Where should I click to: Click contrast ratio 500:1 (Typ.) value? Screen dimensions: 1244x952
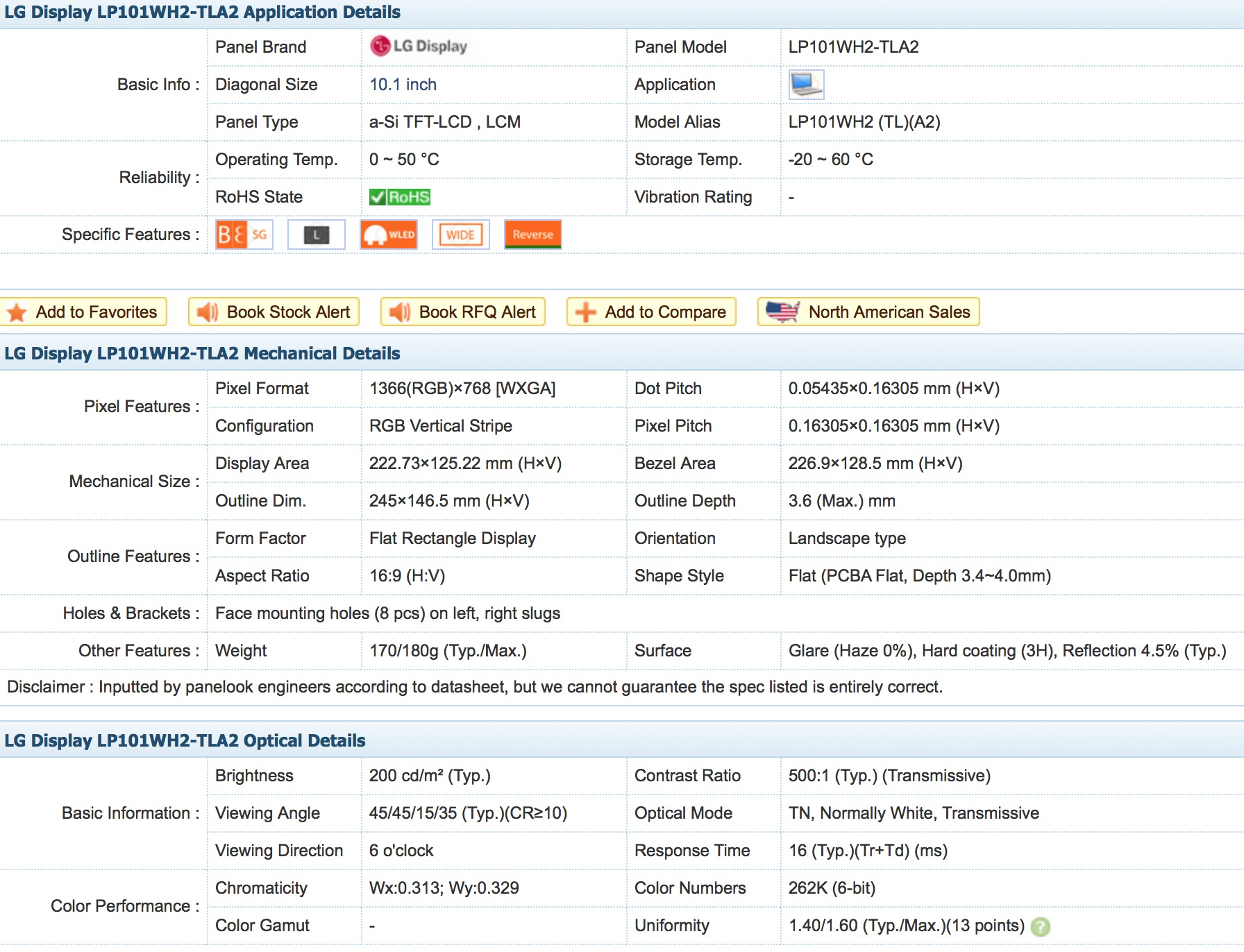[889, 776]
